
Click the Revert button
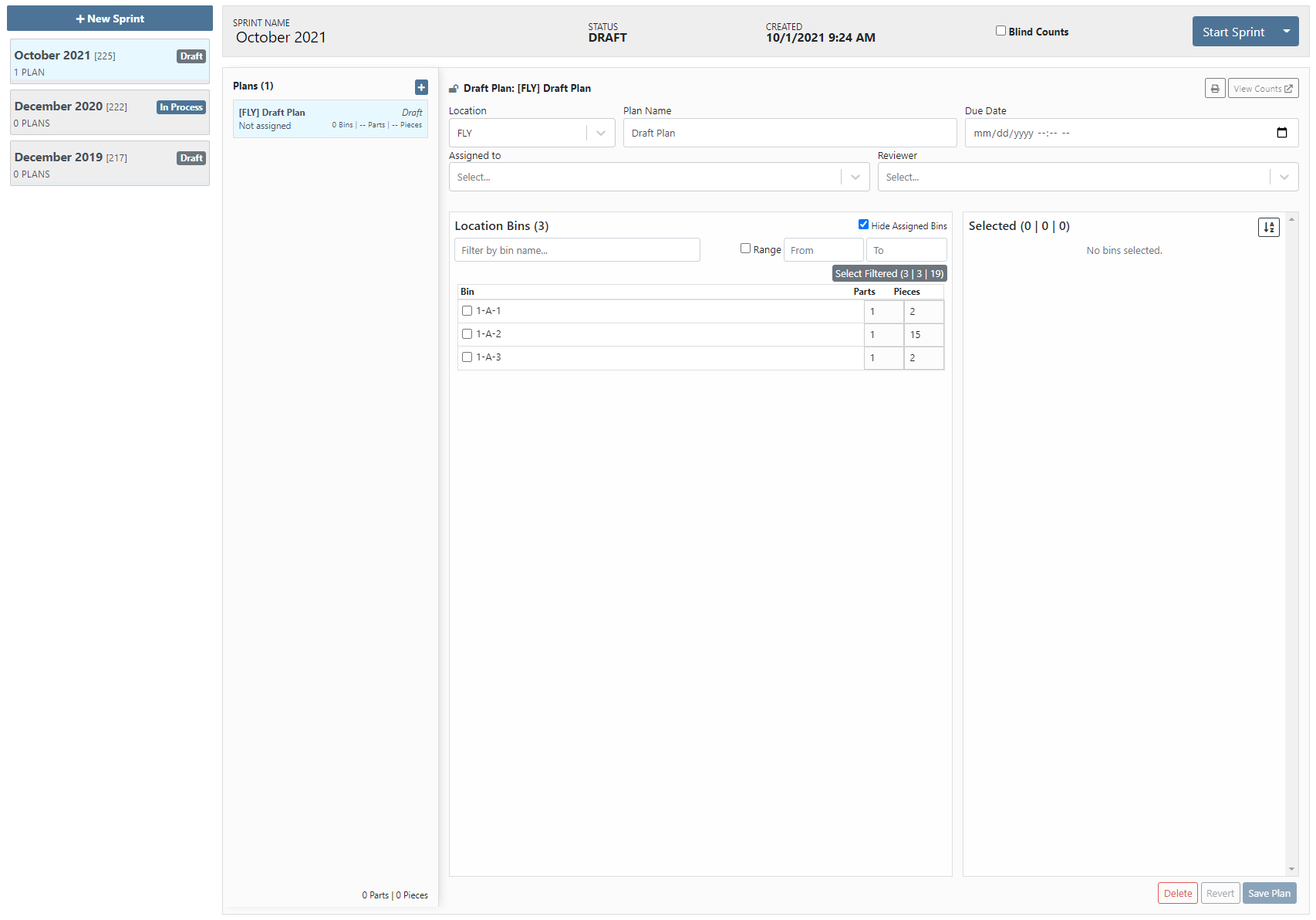click(1220, 893)
